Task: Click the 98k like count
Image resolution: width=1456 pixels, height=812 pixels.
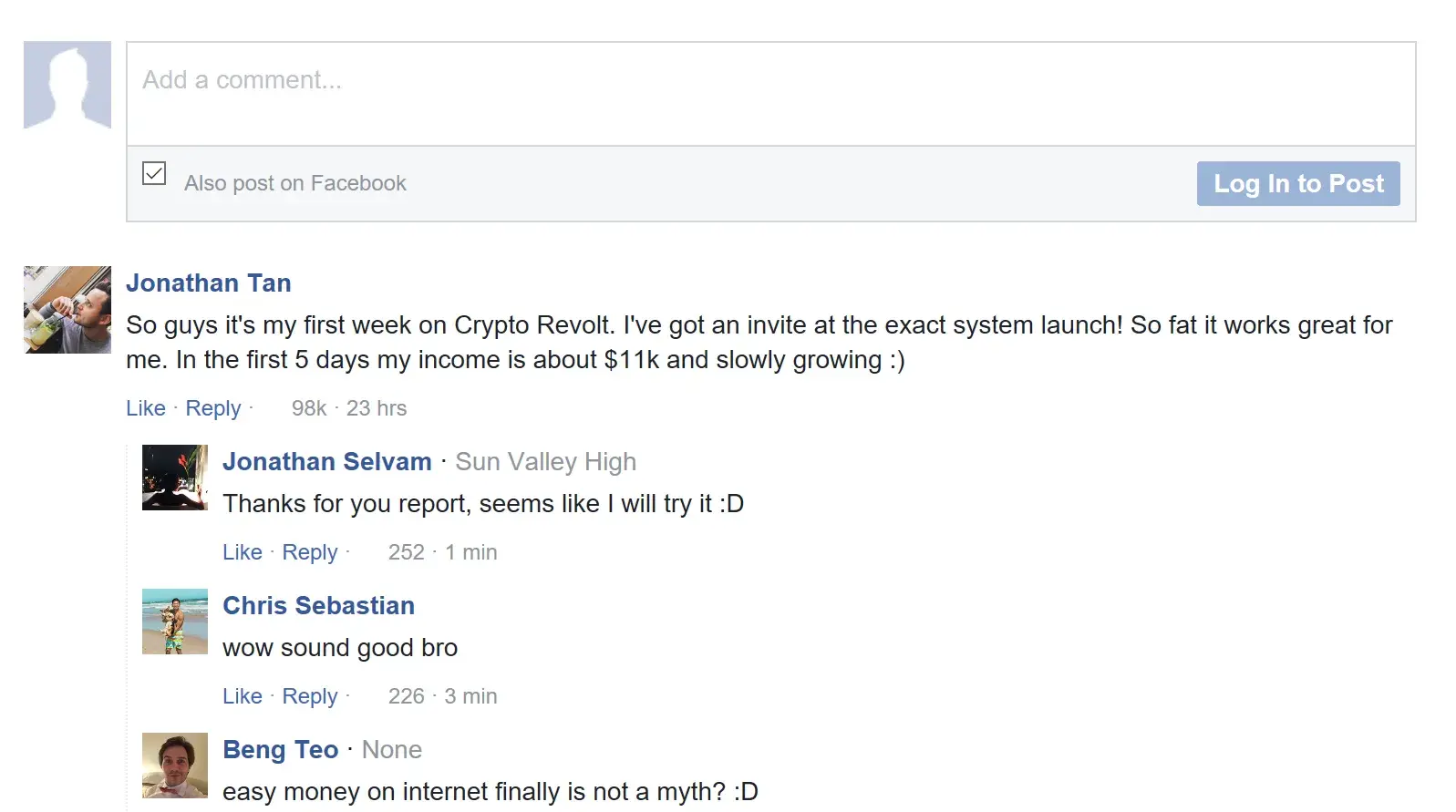Action: [x=309, y=408]
